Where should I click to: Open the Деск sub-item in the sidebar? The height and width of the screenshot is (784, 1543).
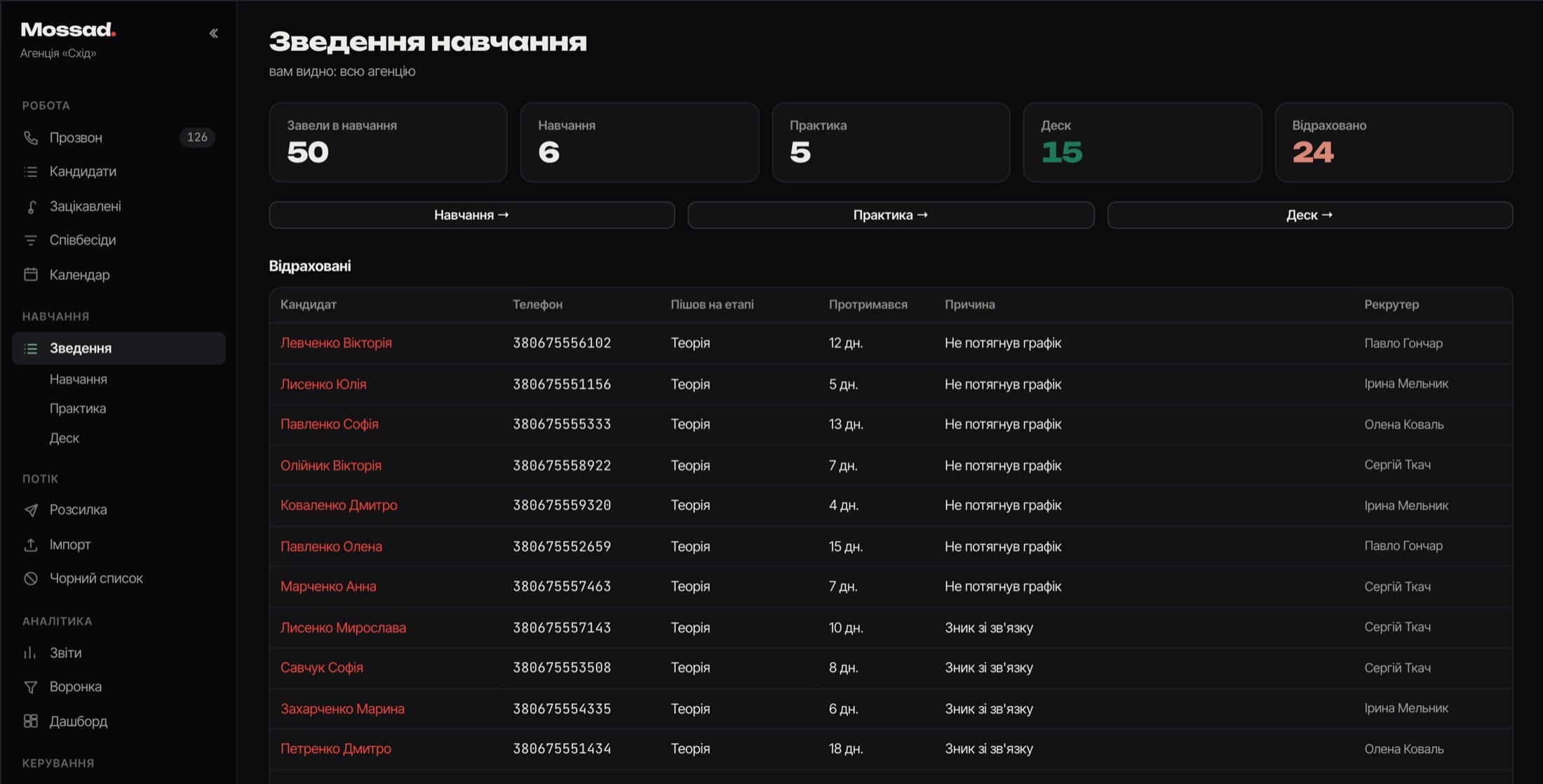[x=65, y=438]
